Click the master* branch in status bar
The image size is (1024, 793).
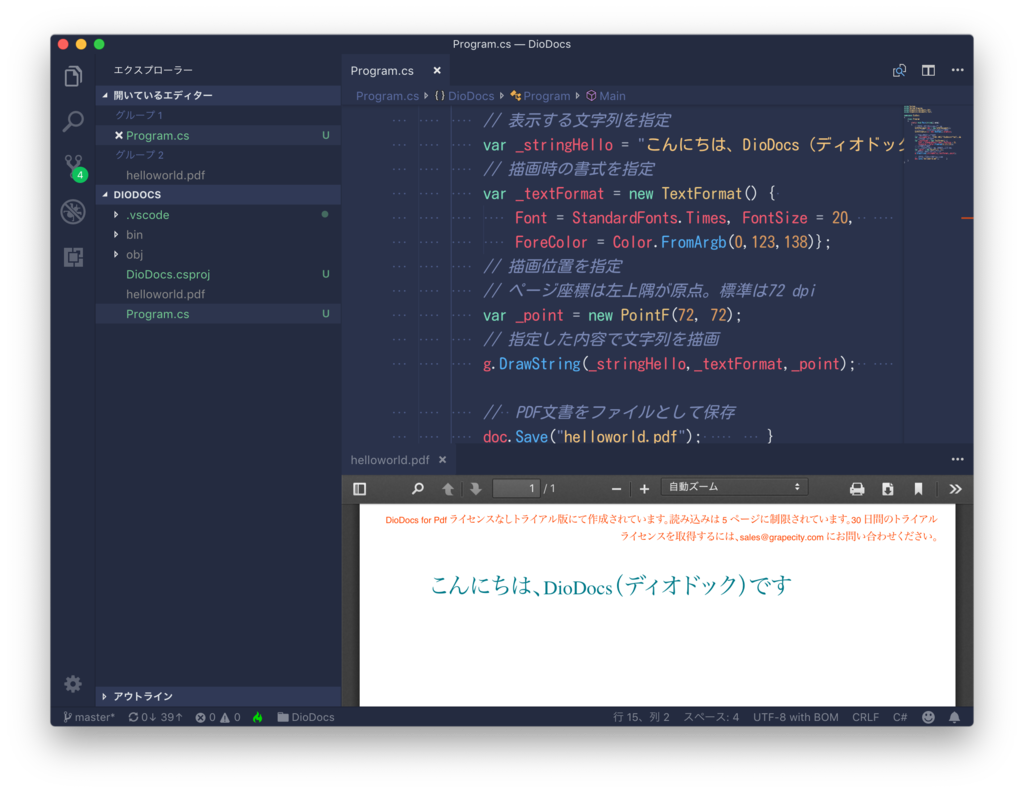(x=89, y=717)
